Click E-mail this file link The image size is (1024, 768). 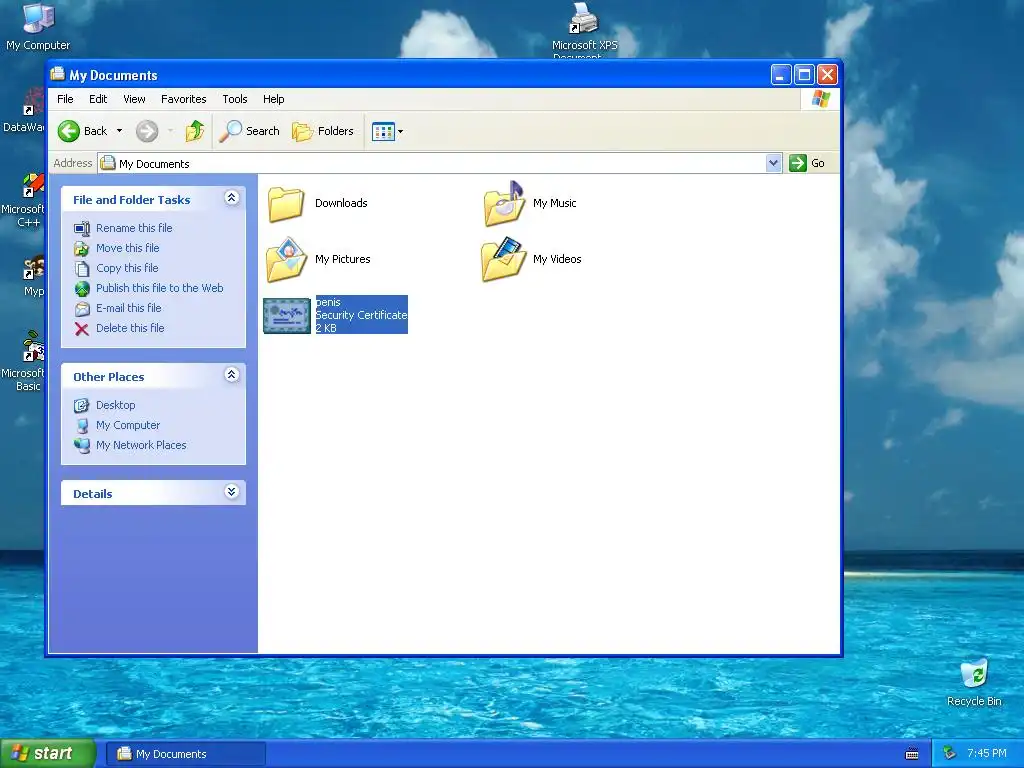(129, 308)
